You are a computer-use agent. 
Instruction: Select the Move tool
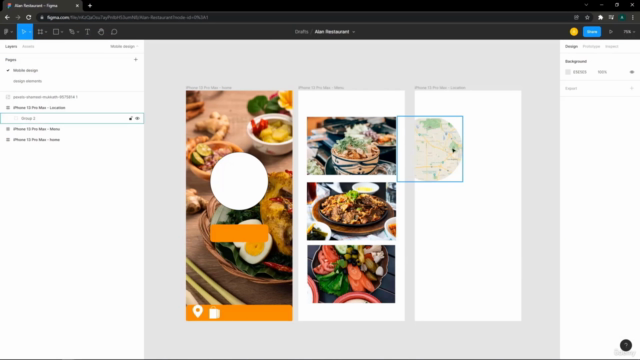(23, 31)
